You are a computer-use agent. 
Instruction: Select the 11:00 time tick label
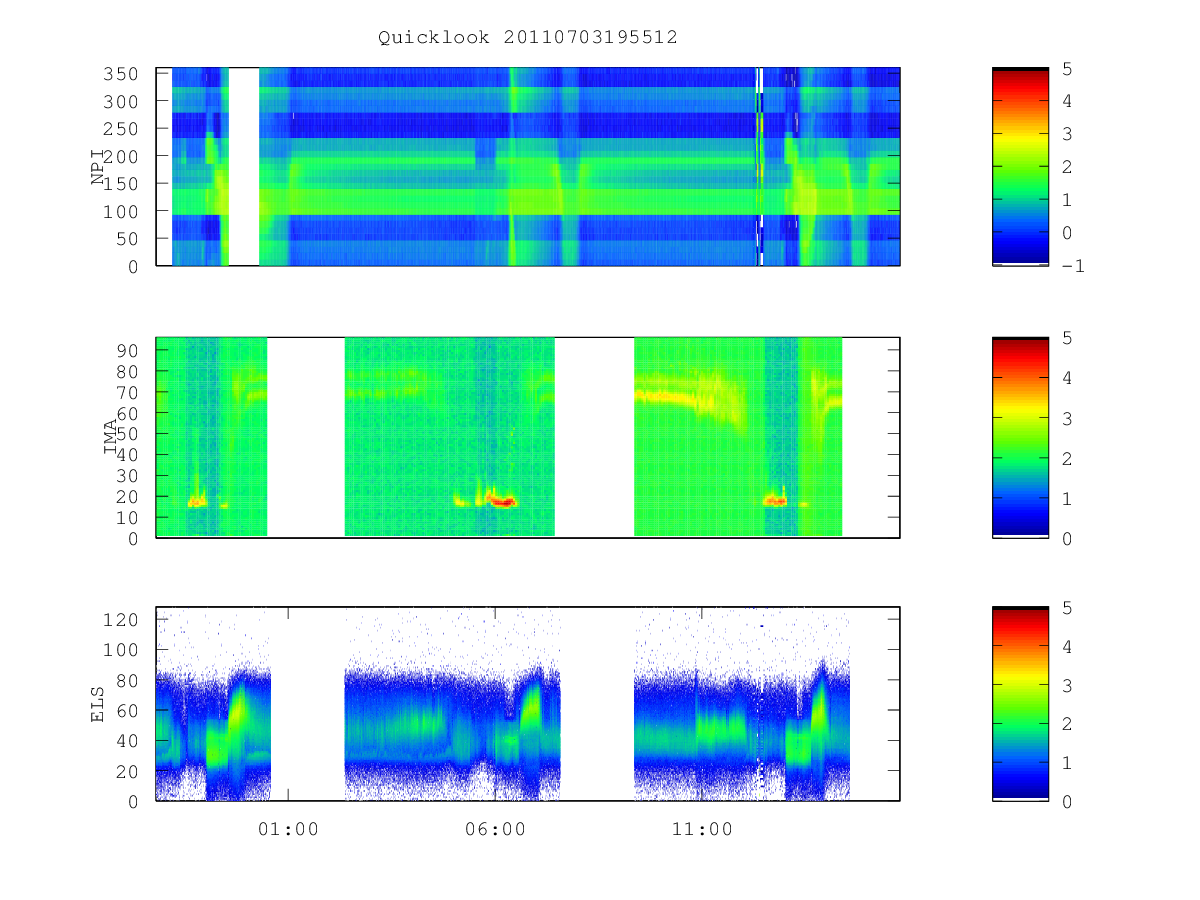[x=702, y=829]
